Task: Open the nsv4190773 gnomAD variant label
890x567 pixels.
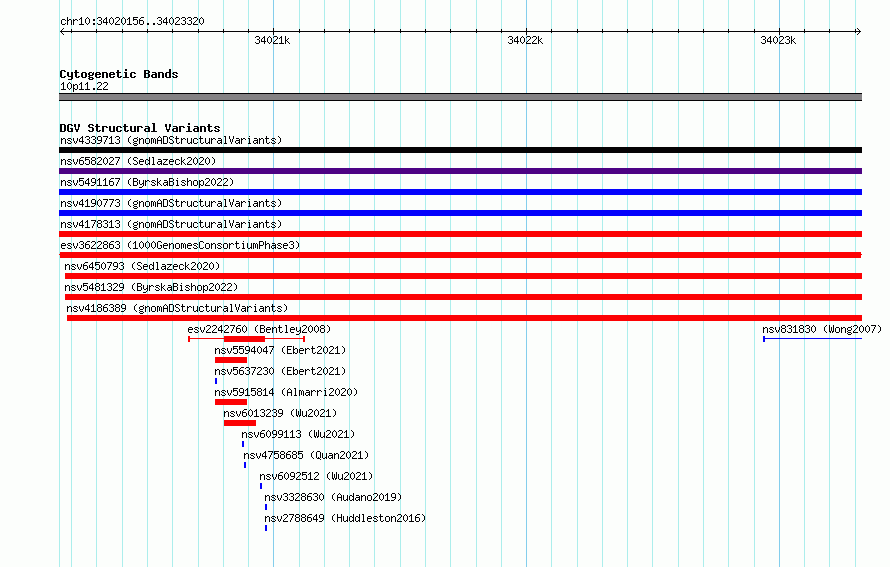Action: pyautogui.click(x=171, y=203)
